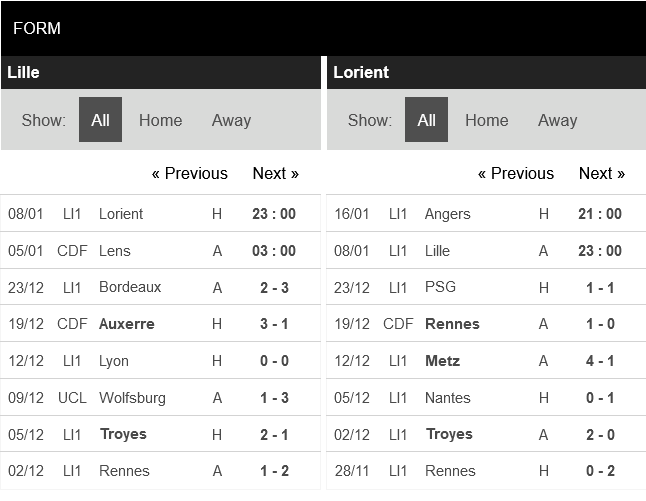Switch to Lorient's Home matches tab
This screenshot has width=646, height=501.
coord(487,120)
